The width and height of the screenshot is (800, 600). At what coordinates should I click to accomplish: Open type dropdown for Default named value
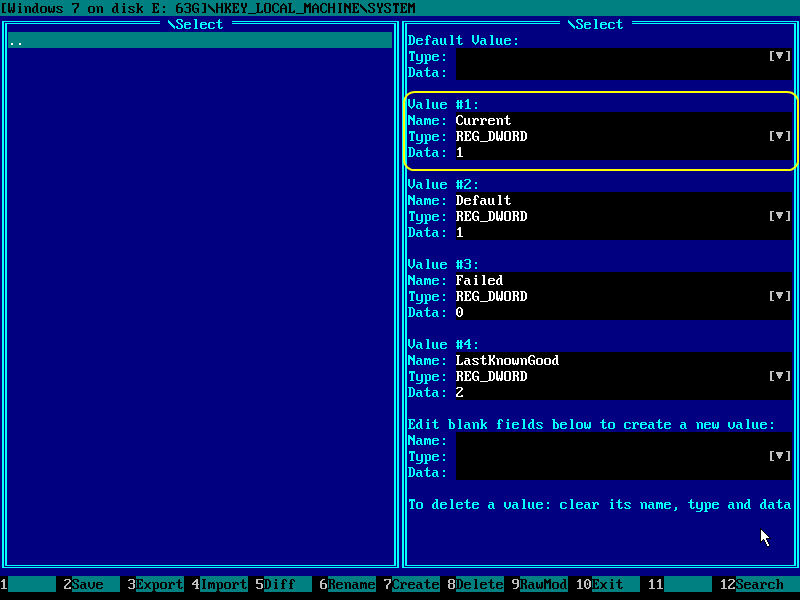click(780, 216)
